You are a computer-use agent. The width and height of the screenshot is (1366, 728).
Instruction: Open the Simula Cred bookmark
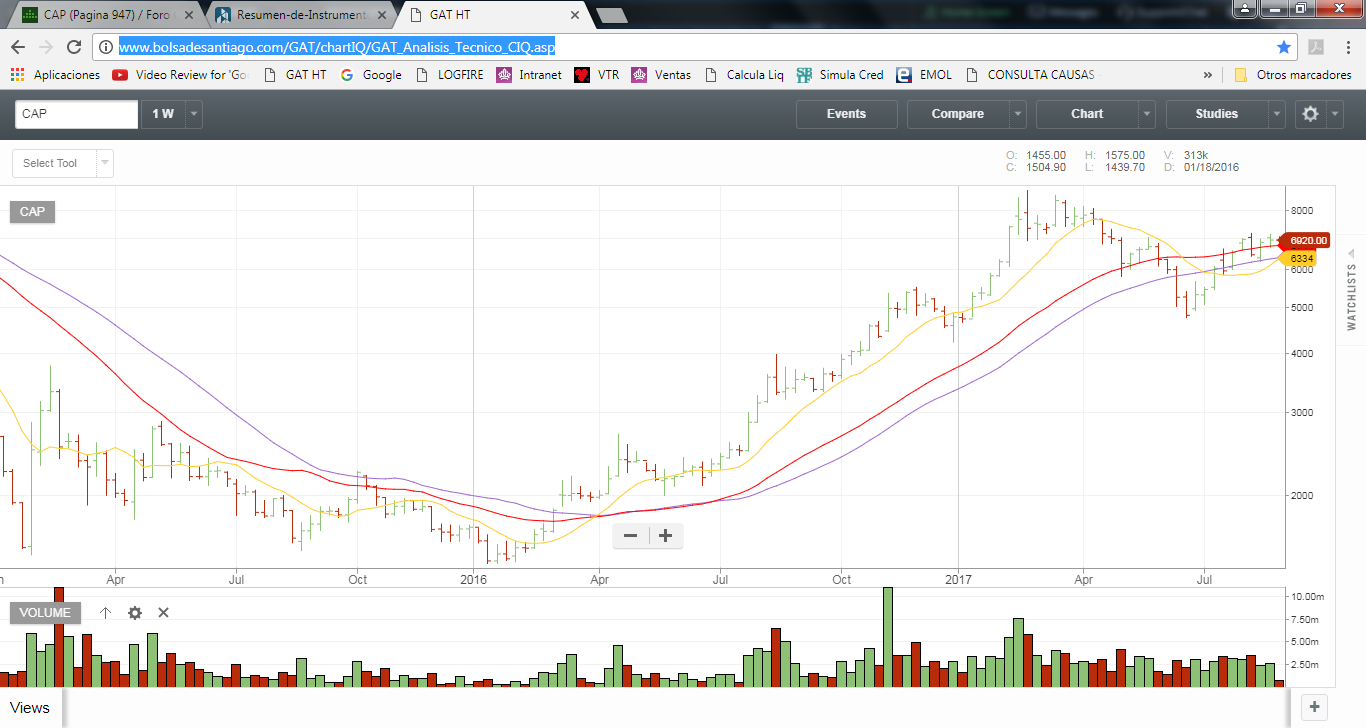[x=840, y=75]
